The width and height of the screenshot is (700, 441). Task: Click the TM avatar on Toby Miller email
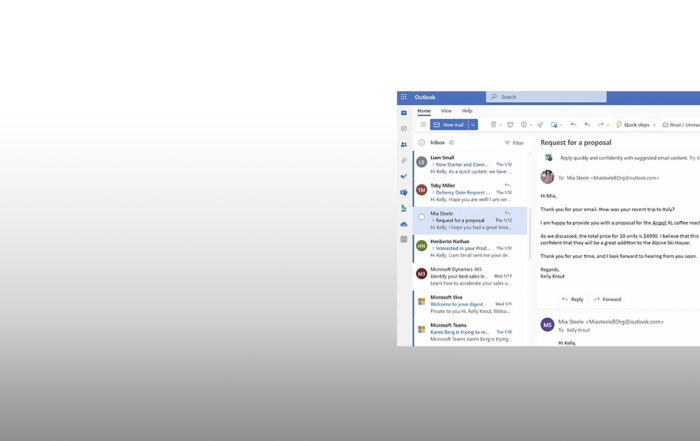point(421,190)
